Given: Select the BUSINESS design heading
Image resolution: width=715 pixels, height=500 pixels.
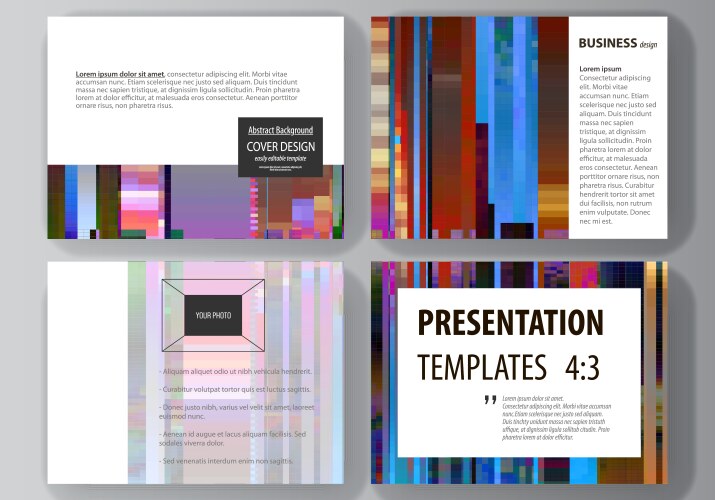Looking at the screenshot, I should point(616,43).
